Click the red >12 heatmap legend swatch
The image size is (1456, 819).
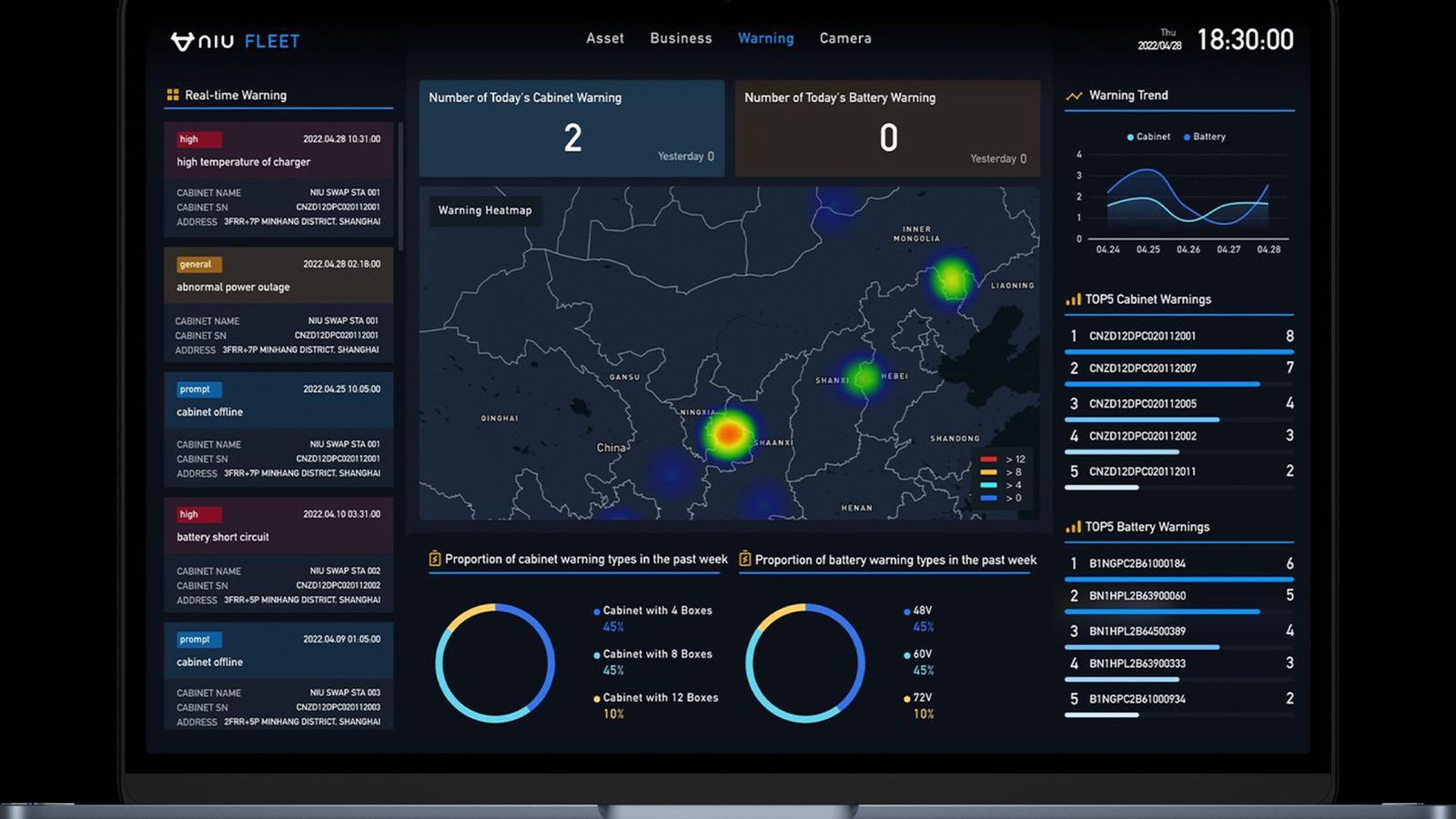click(988, 460)
